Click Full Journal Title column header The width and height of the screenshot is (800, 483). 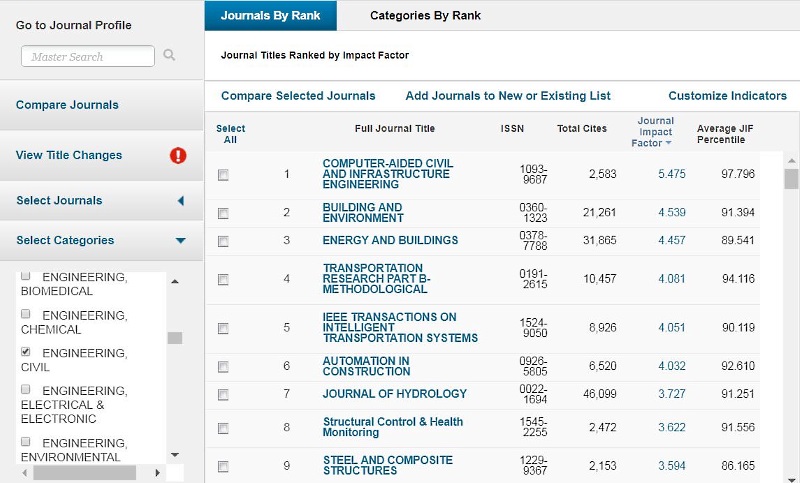point(395,129)
